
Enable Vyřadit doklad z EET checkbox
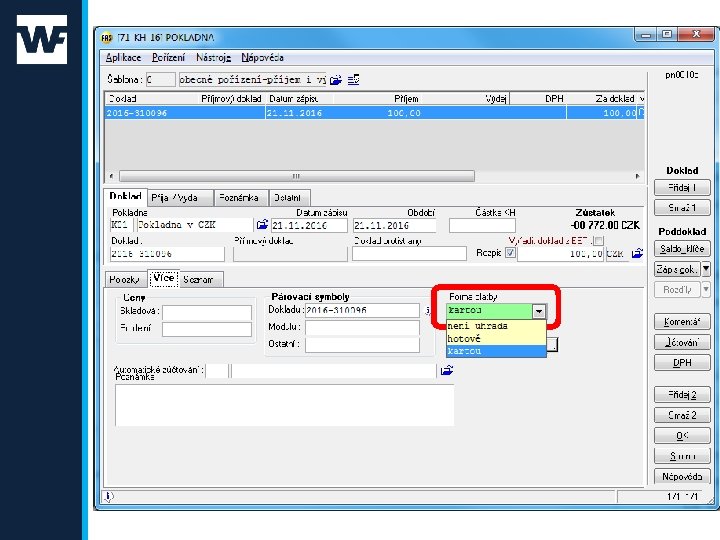(598, 240)
